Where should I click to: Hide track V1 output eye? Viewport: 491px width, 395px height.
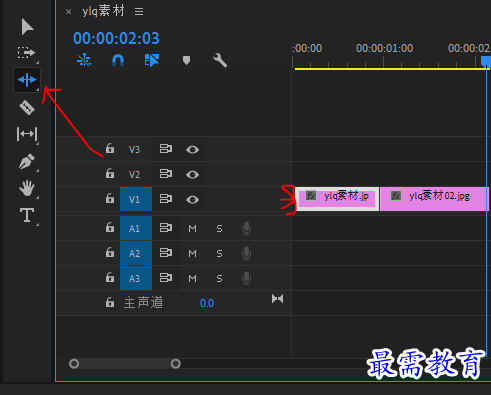point(192,200)
